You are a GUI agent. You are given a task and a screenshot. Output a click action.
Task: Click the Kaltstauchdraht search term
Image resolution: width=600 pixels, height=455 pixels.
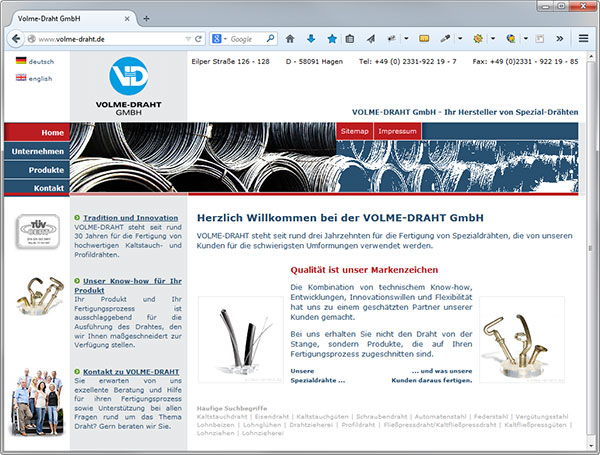click(222, 417)
